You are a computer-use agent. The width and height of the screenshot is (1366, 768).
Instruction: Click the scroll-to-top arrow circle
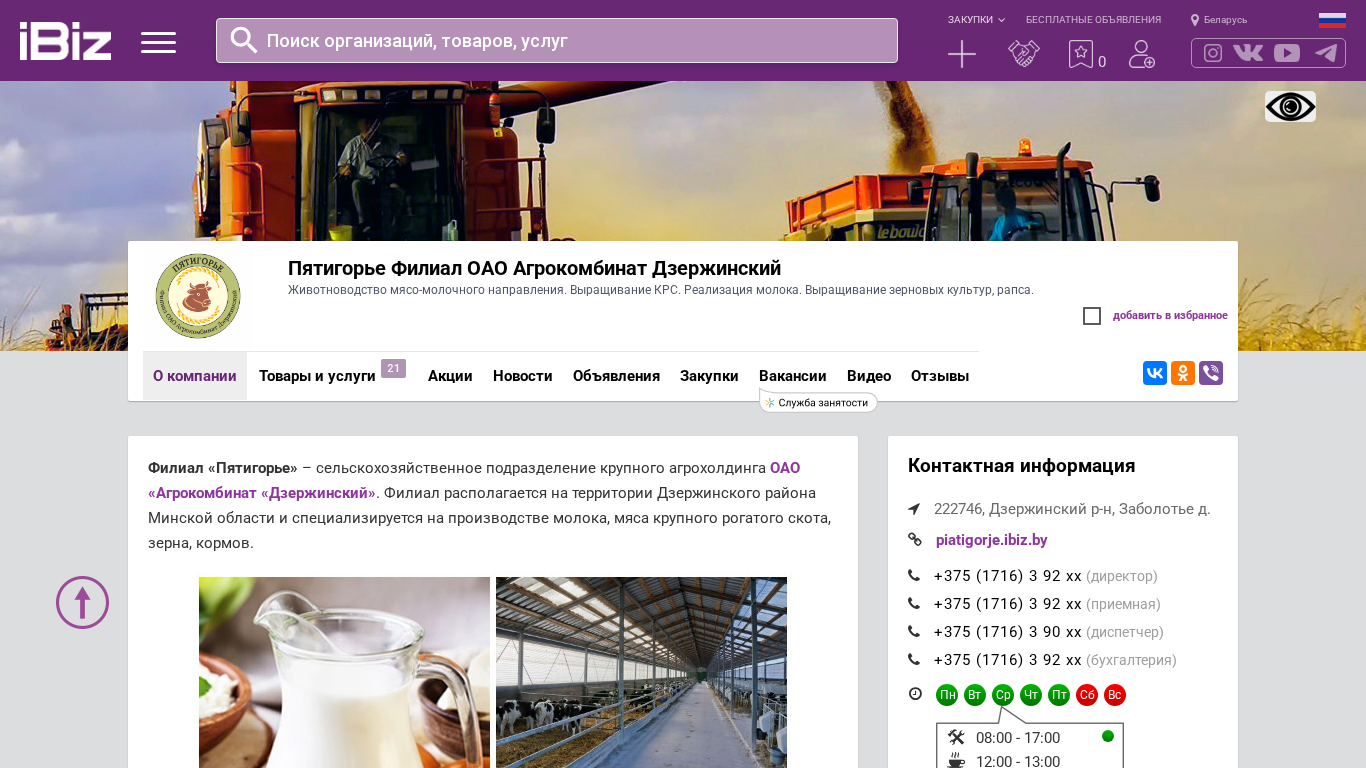coord(82,602)
